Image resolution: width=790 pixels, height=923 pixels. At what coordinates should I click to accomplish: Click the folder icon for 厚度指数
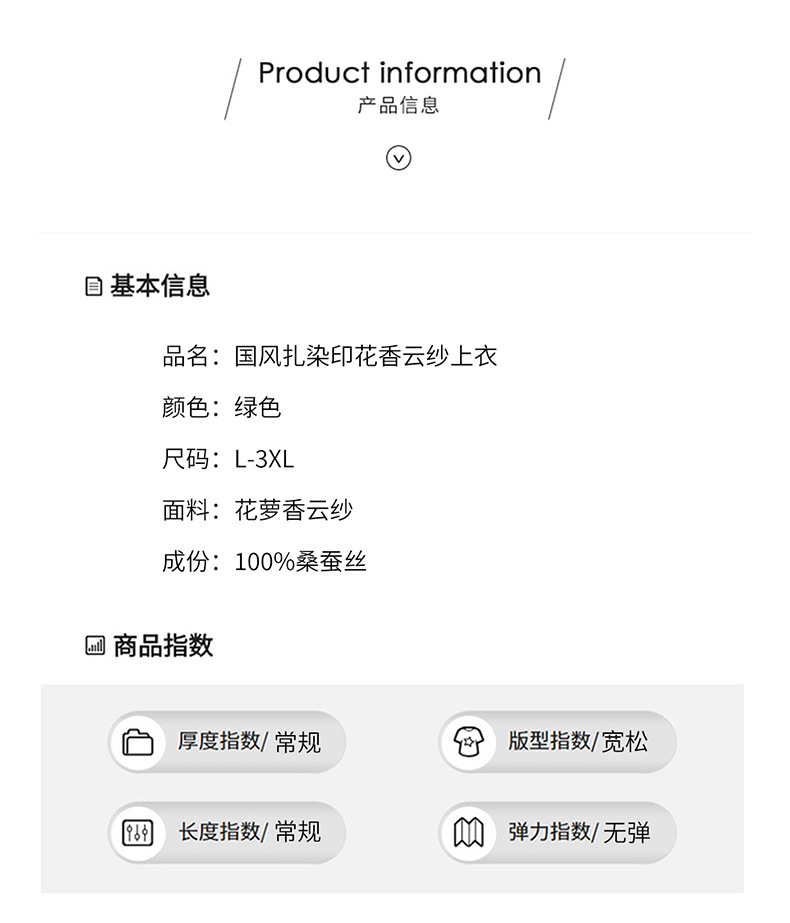[137, 742]
